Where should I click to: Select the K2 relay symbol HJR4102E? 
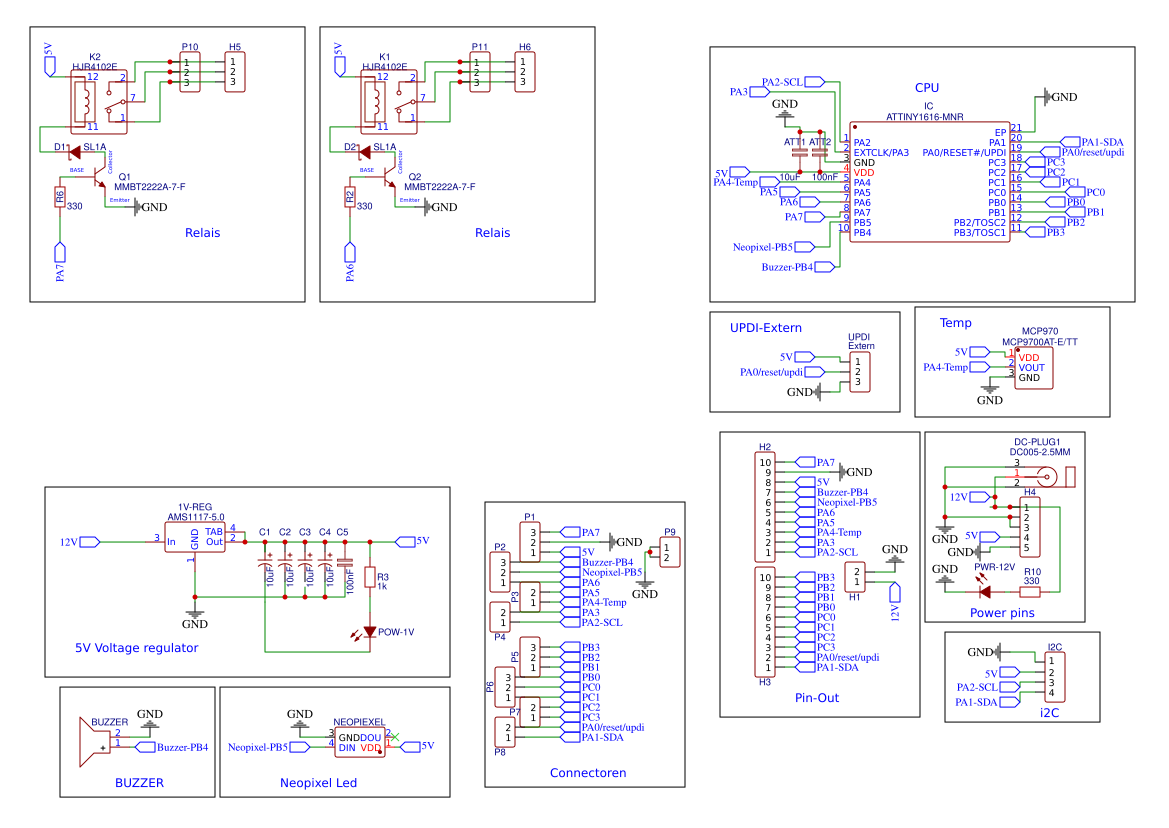click(99, 102)
